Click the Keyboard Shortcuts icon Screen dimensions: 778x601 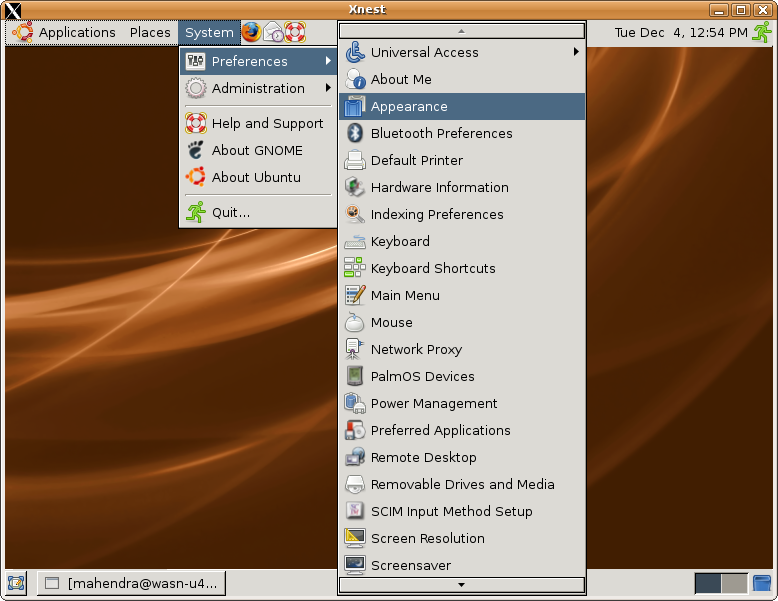pyautogui.click(x=355, y=268)
